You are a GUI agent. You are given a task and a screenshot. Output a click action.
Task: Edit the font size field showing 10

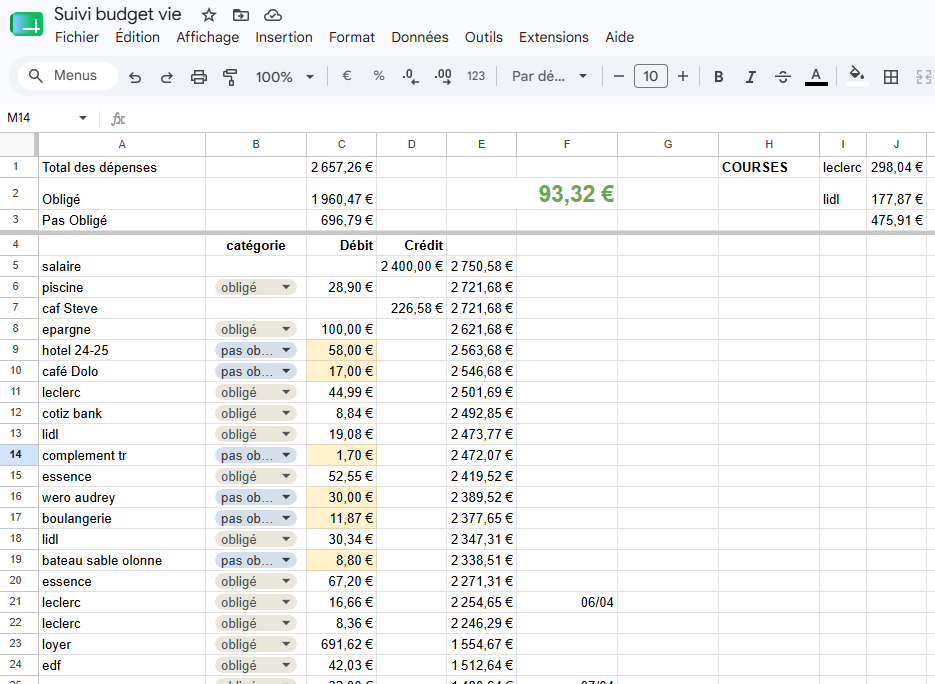pos(651,76)
